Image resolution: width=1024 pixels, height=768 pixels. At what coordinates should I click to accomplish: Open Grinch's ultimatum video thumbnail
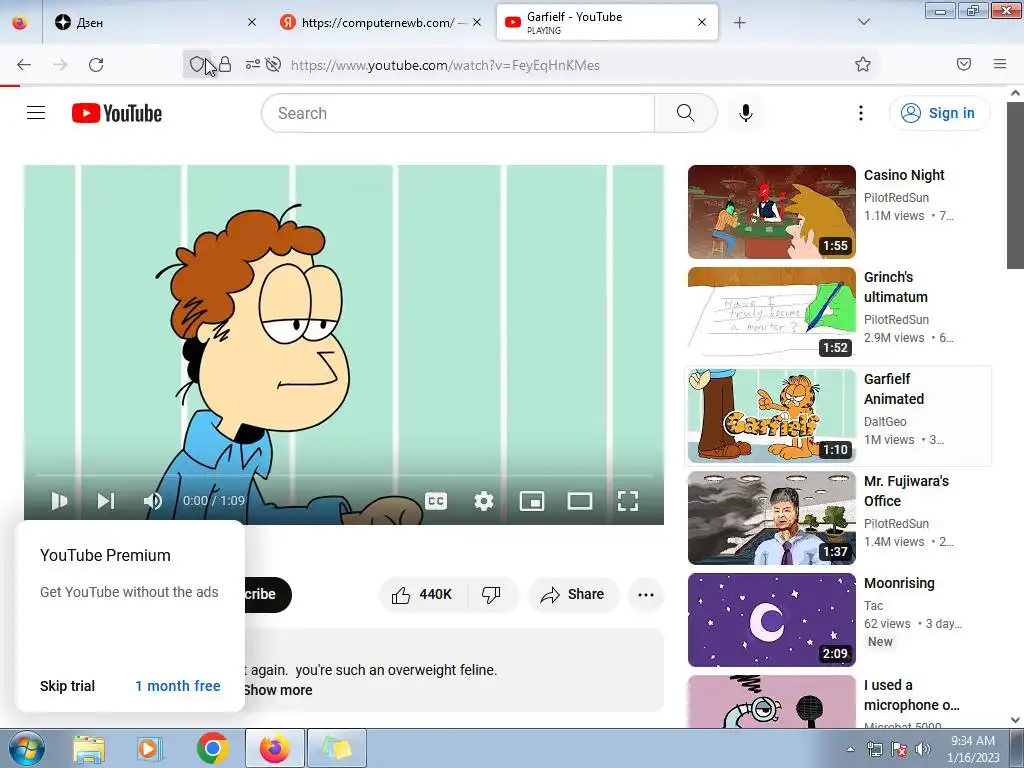pyautogui.click(x=771, y=313)
